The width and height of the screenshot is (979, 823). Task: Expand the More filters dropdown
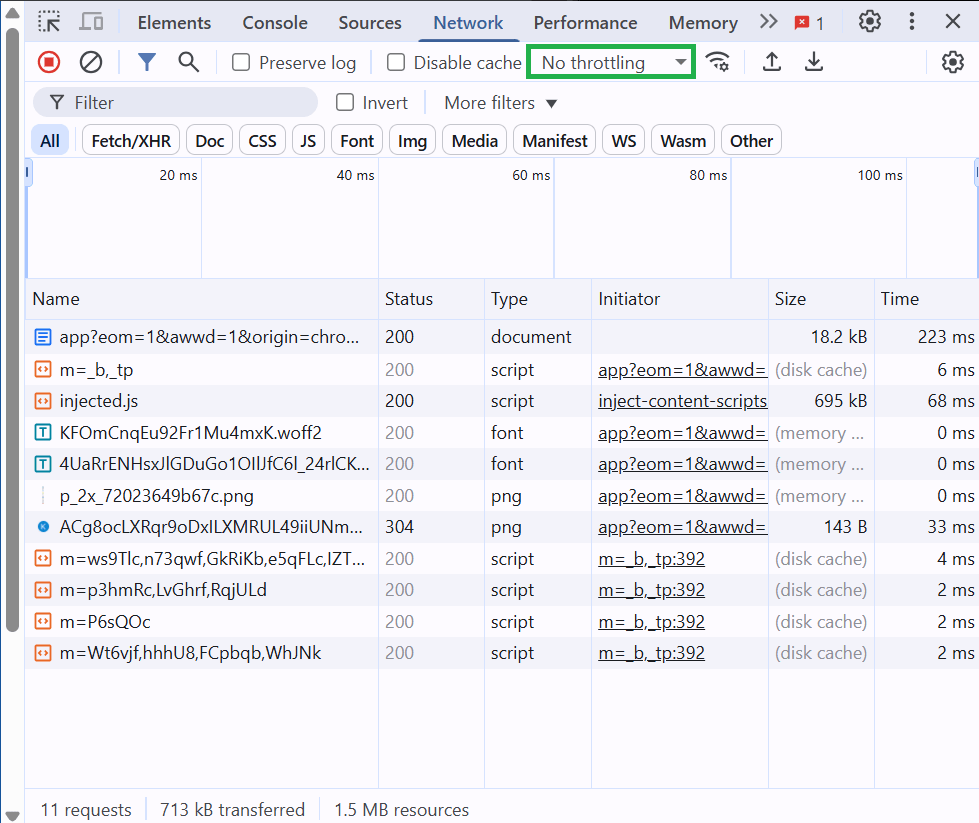(x=500, y=102)
